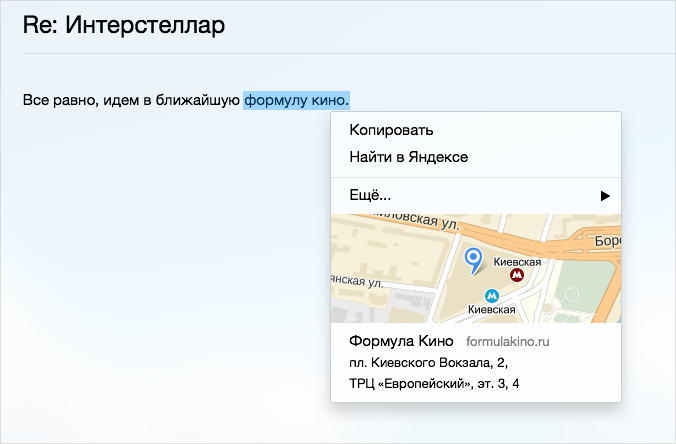Open the formulakino.ru link

tap(507, 342)
